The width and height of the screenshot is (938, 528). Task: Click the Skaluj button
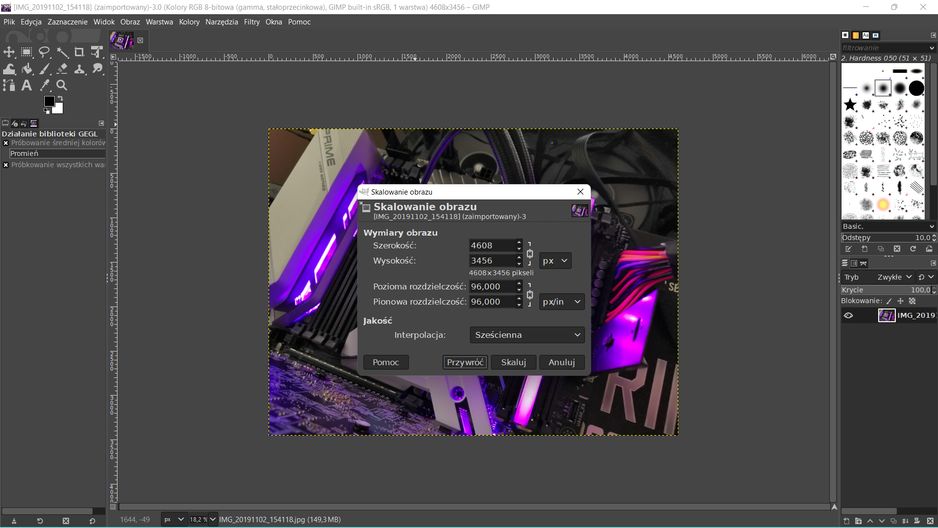click(513, 362)
